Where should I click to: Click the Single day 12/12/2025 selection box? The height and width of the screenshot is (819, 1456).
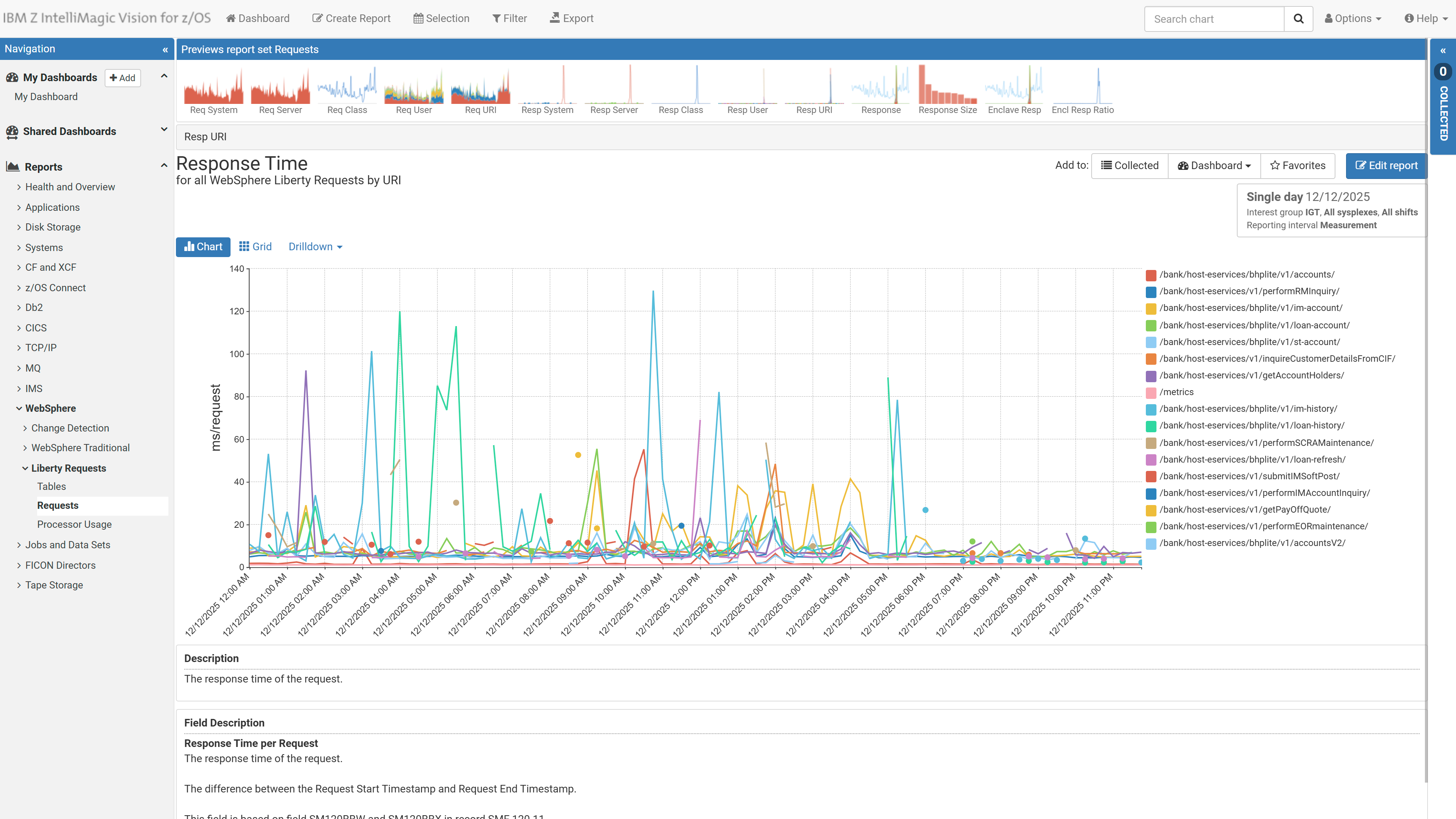(1332, 210)
